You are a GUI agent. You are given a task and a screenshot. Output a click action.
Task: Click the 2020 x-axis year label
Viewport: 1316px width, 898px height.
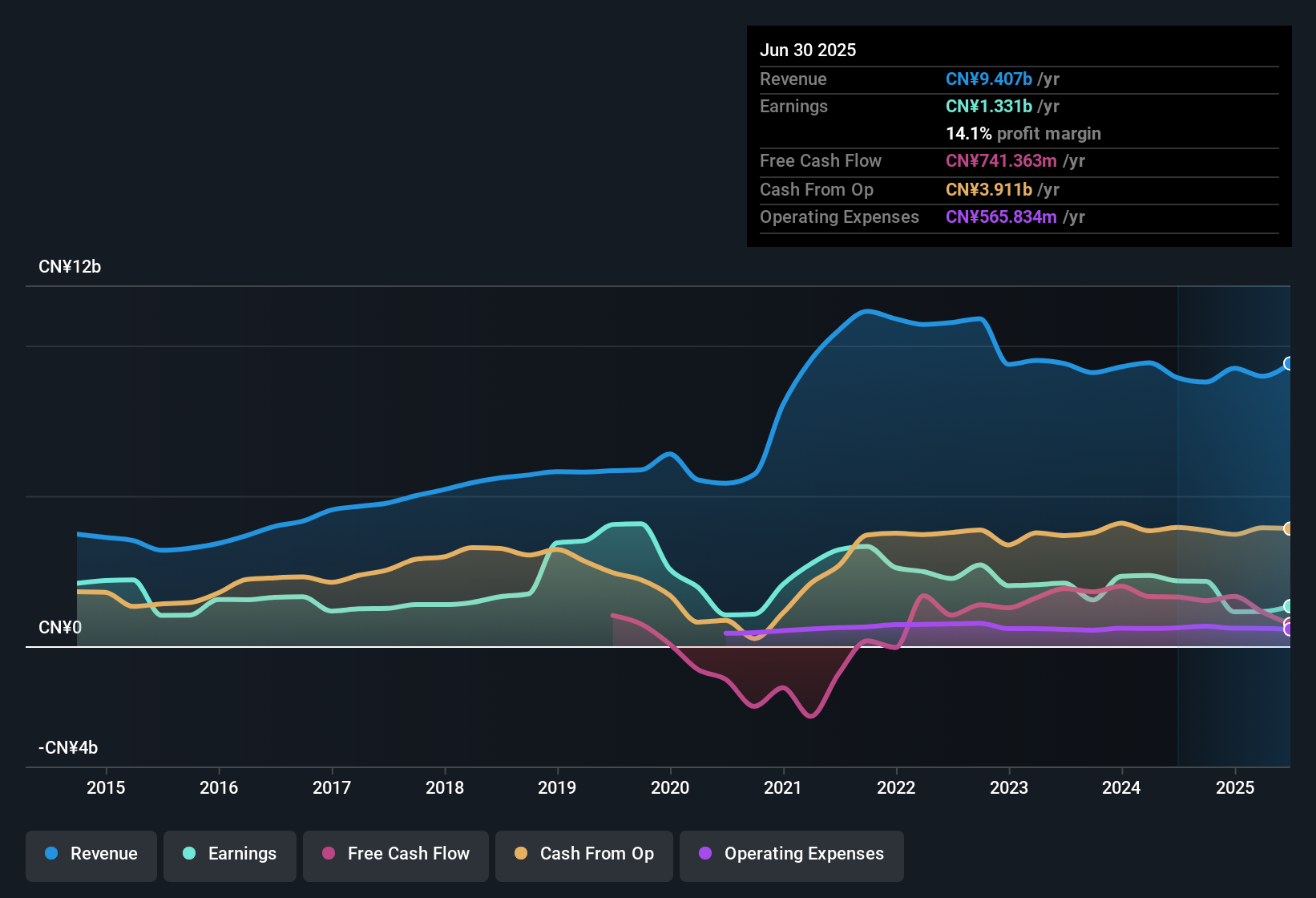(x=670, y=788)
